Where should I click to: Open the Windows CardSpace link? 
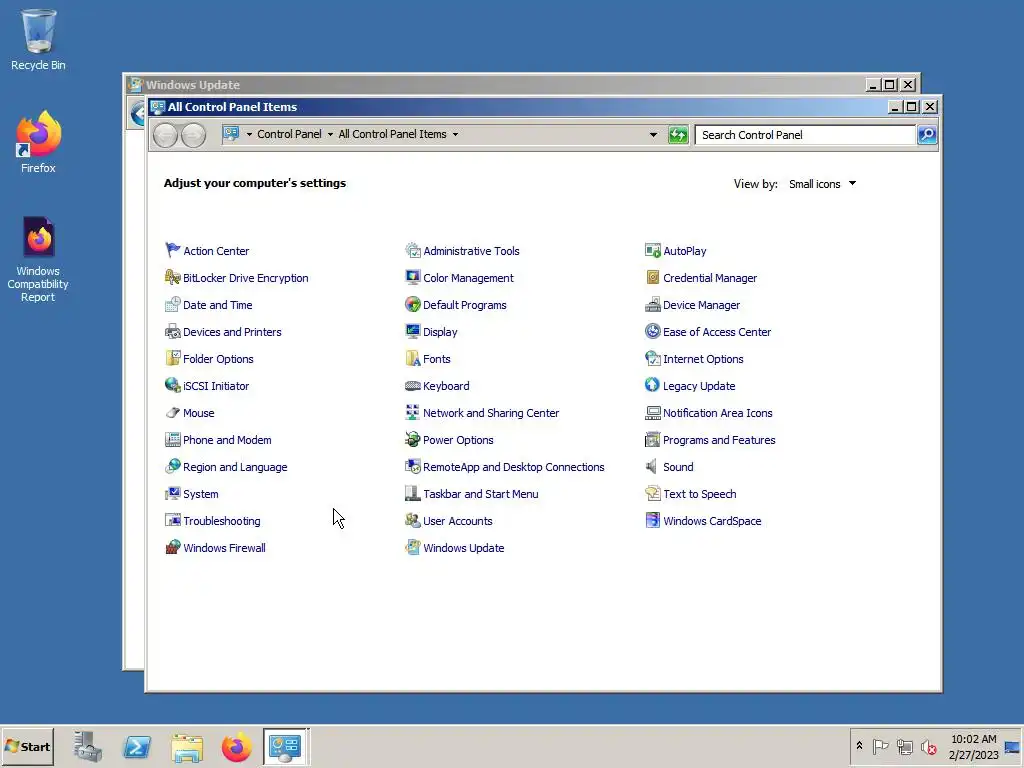click(712, 520)
